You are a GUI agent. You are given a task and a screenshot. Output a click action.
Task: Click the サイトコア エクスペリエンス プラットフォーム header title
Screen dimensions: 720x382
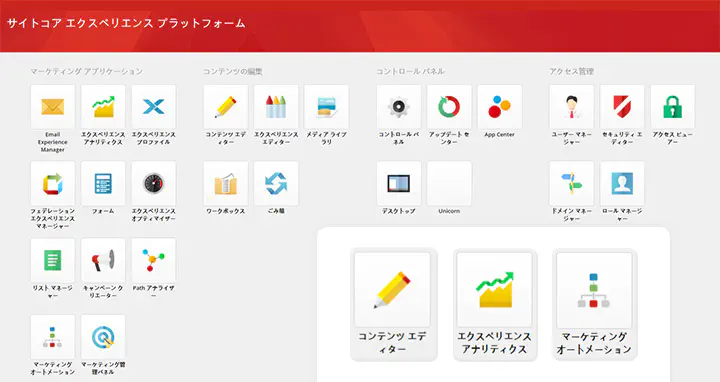tap(126, 23)
